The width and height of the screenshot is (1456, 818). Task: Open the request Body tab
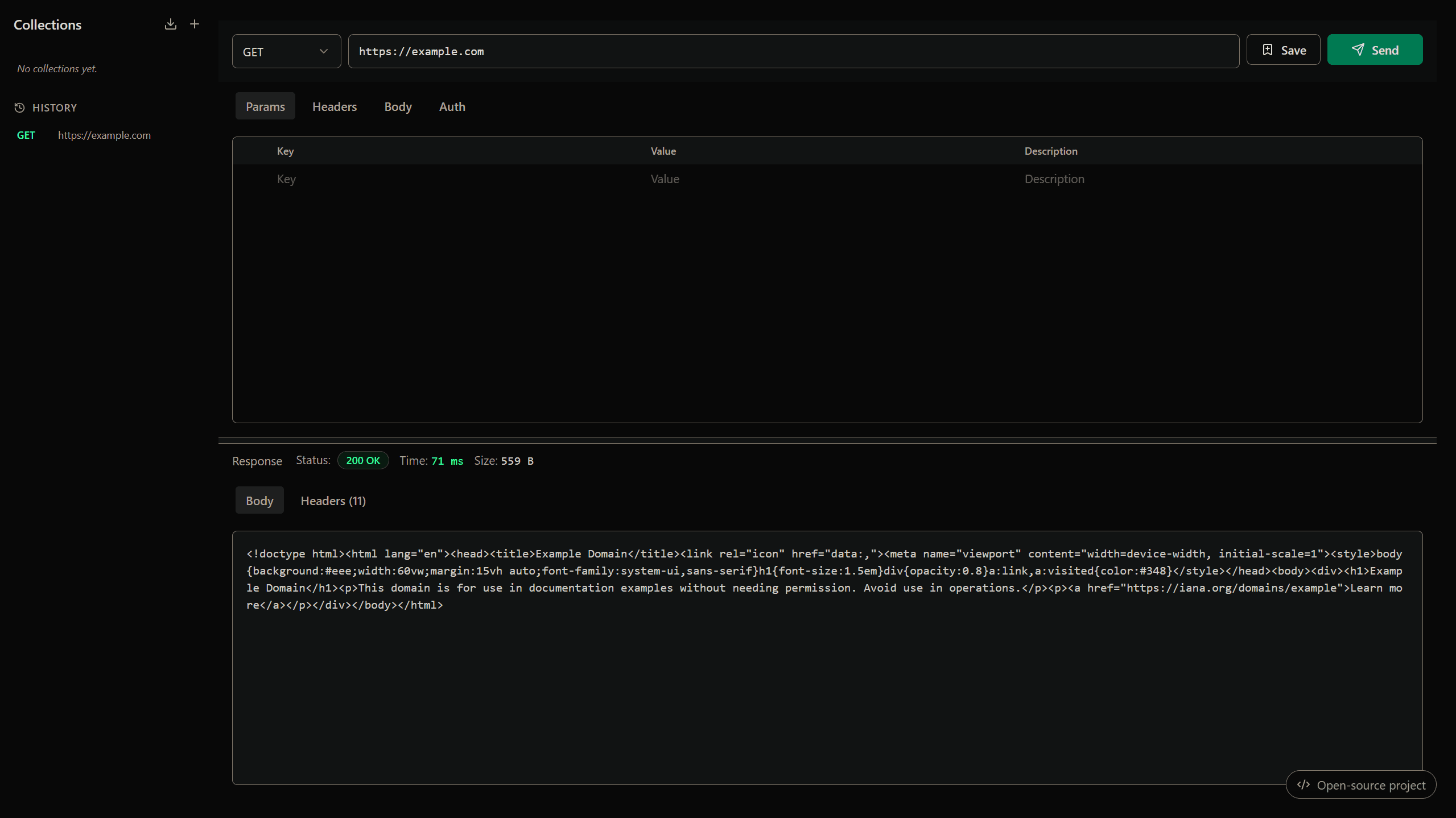click(x=398, y=106)
